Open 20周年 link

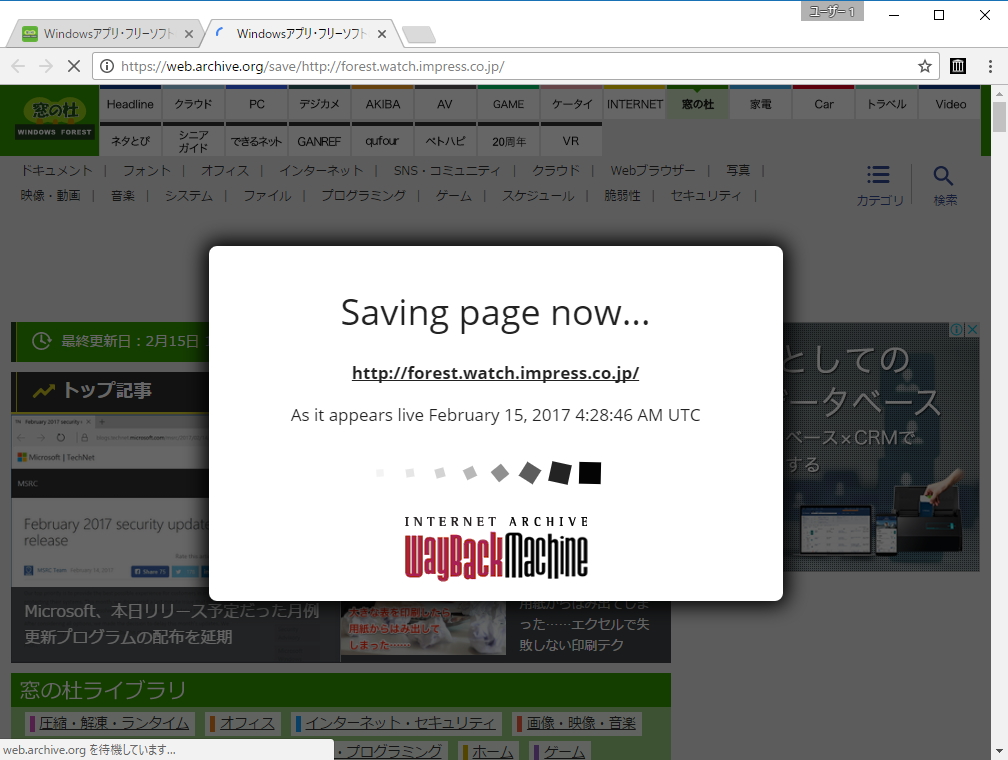coord(508,141)
